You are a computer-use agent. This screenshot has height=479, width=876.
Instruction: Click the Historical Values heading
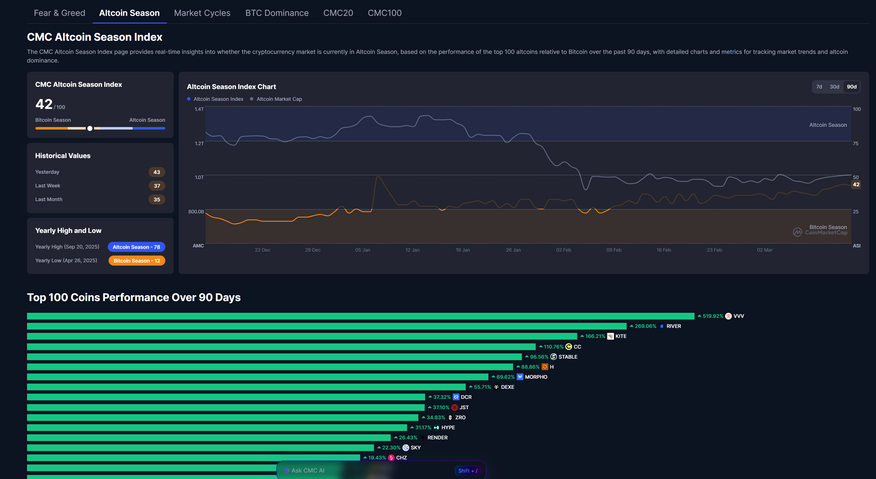[x=63, y=156]
